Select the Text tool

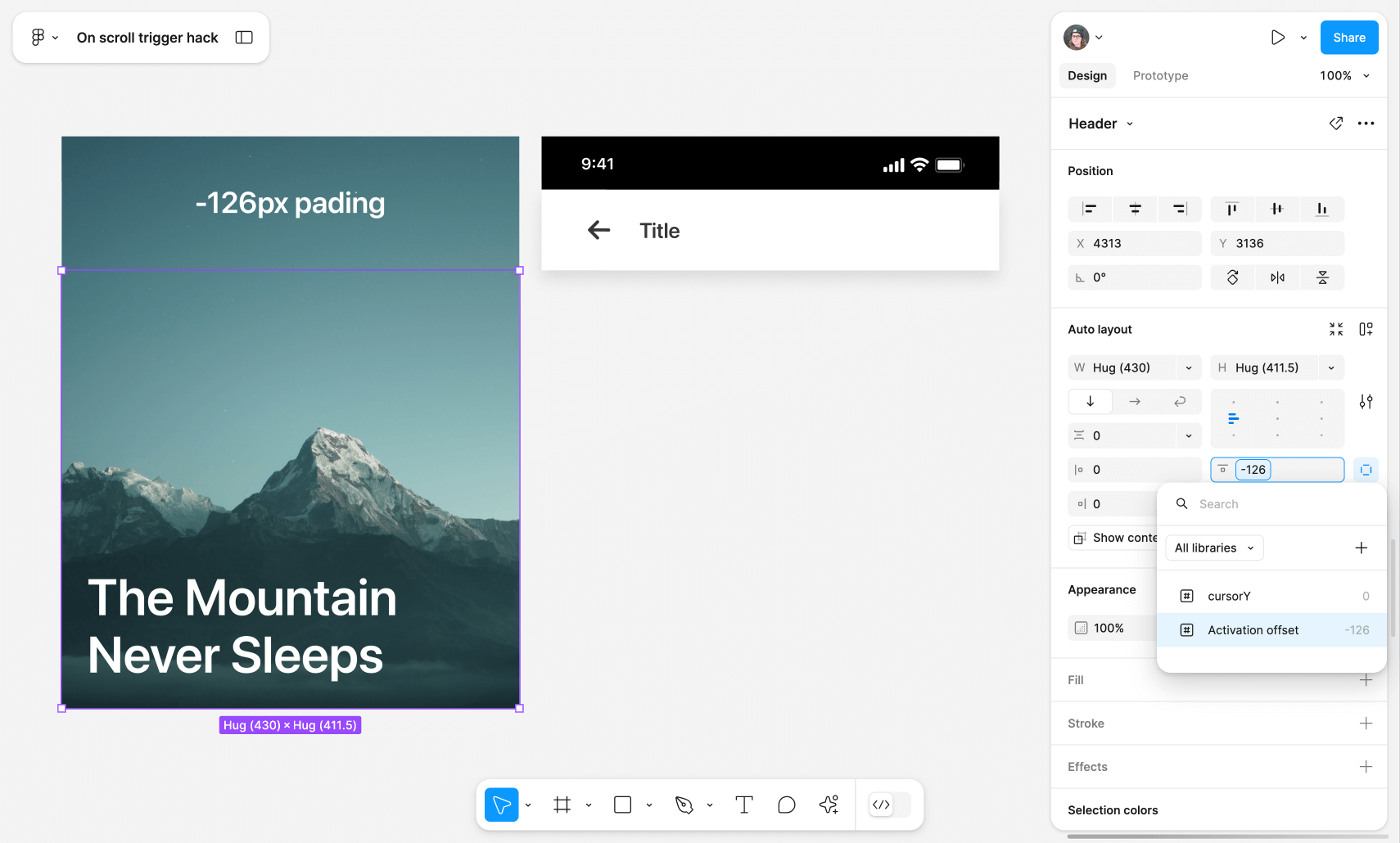click(x=743, y=805)
